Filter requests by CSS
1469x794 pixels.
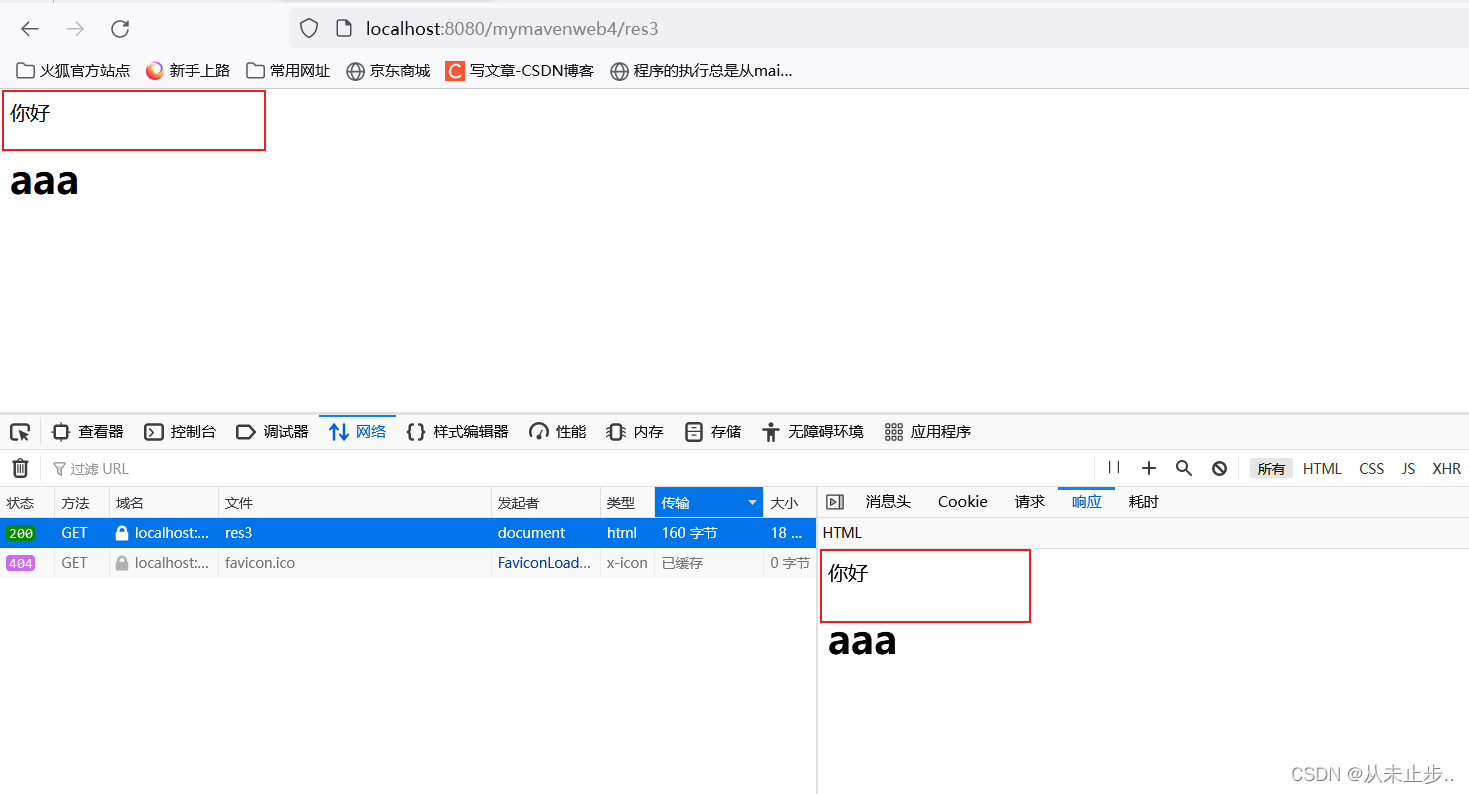point(1372,469)
